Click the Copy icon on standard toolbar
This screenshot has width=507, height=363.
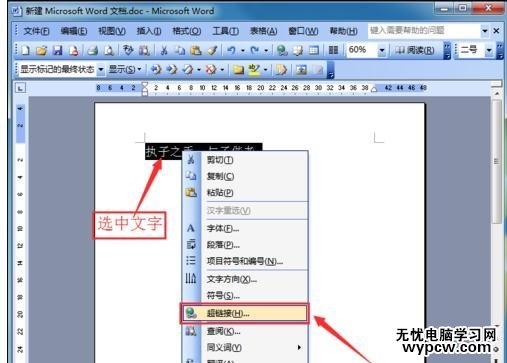click(x=180, y=50)
